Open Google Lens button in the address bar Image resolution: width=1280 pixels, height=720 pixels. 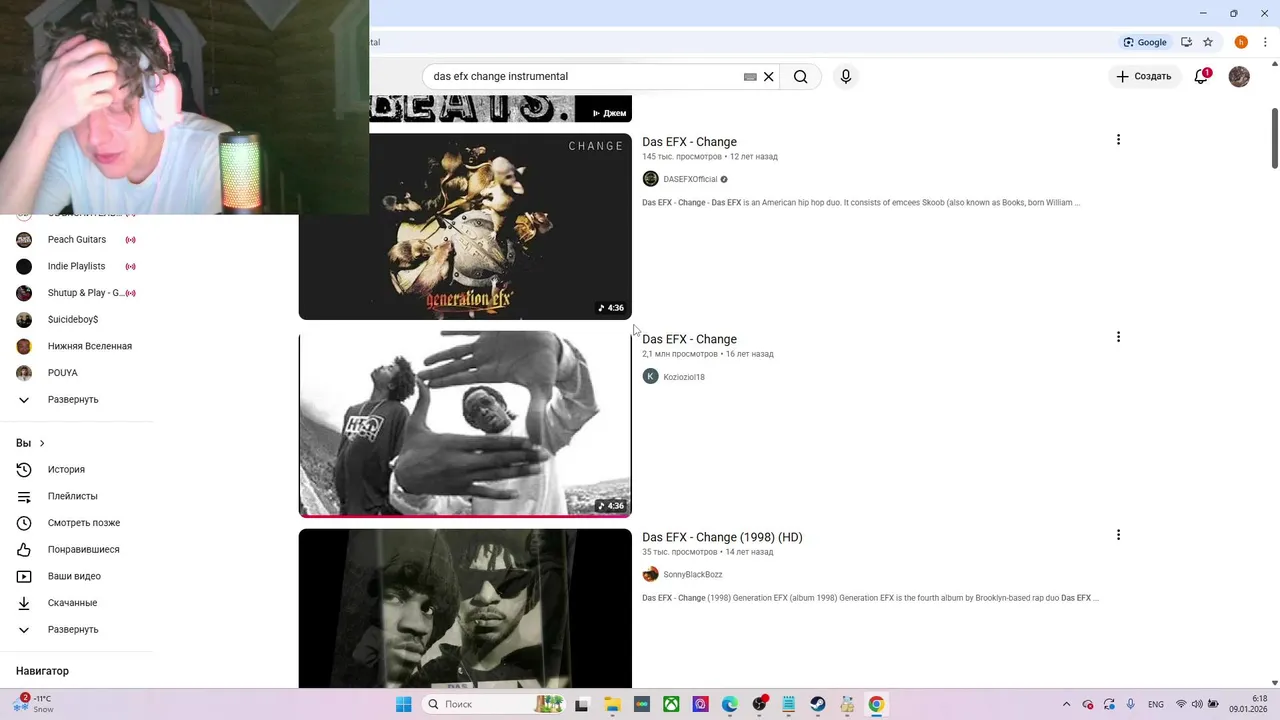click(x=1146, y=42)
